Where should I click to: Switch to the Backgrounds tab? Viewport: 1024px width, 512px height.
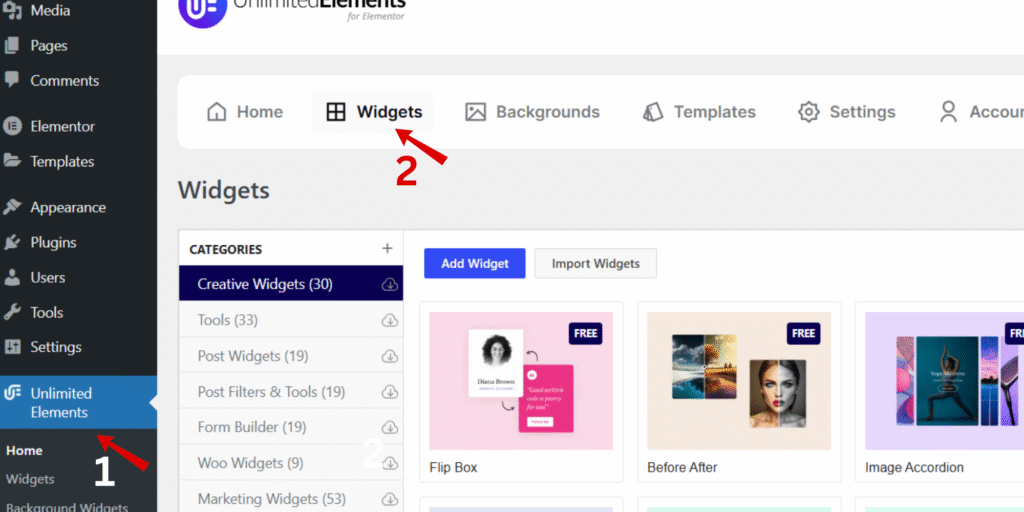pos(532,112)
